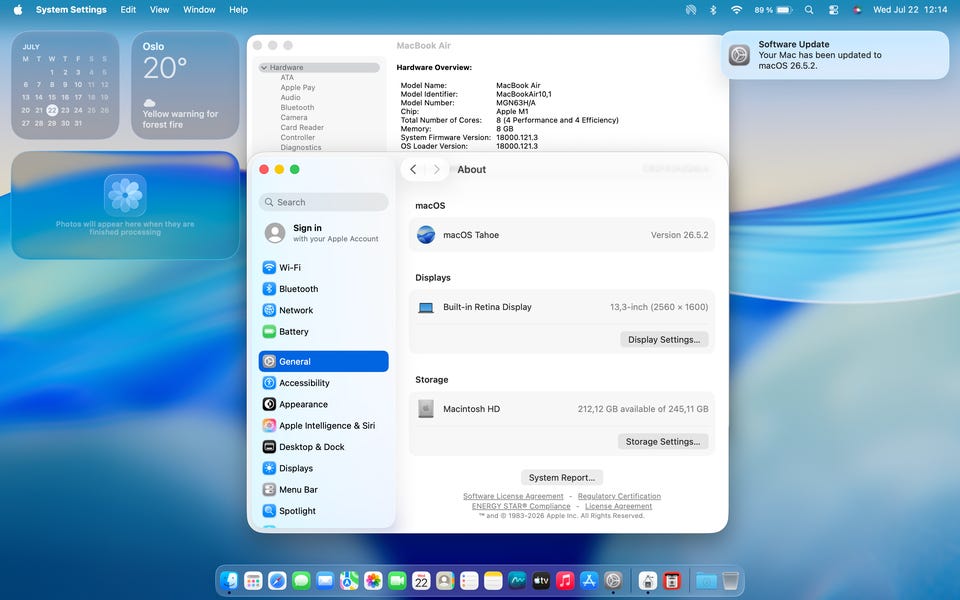Screen dimensions: 960x600
Task: Open the battery status showing 89 %
Action: 773,10
